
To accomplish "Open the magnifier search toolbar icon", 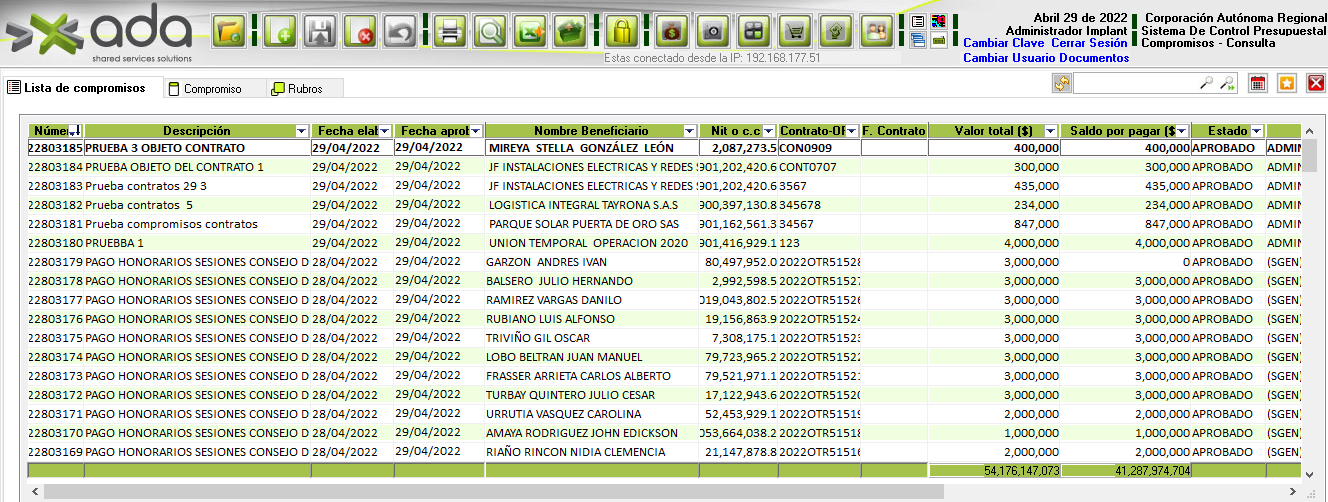I will tap(490, 32).
